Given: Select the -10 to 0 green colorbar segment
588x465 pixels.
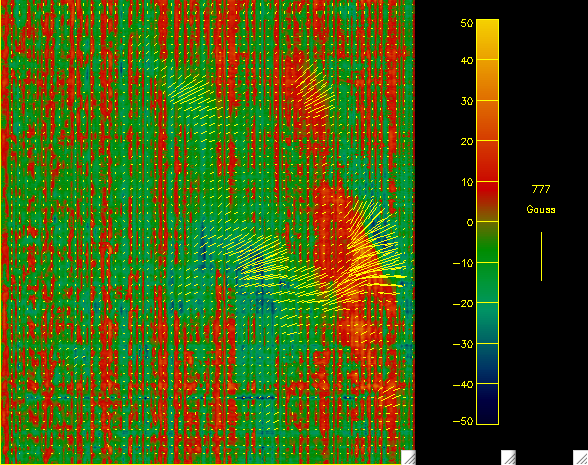Looking at the screenshot, I should pyautogui.click(x=487, y=242).
